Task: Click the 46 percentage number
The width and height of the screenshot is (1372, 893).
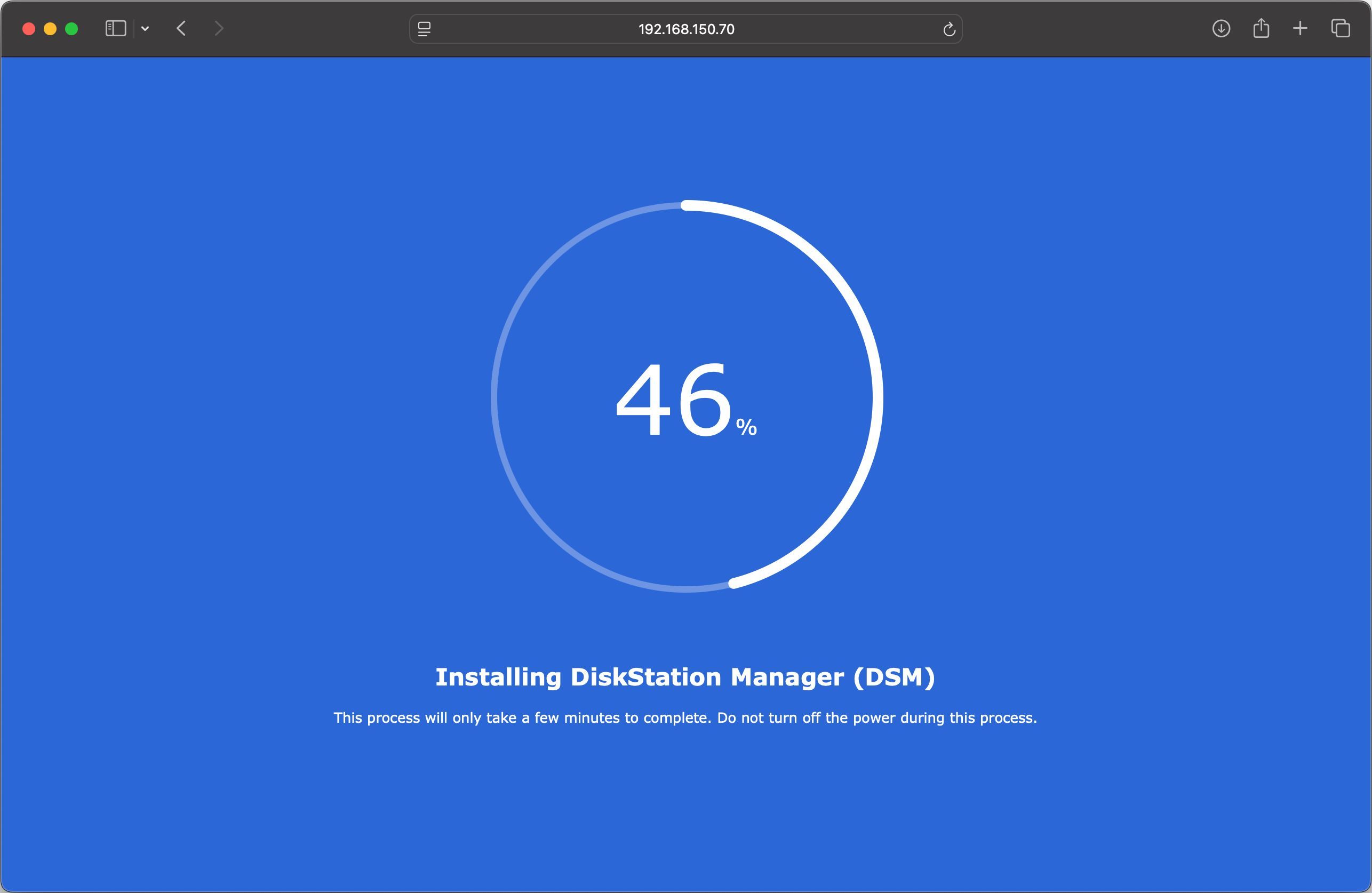Action: (x=673, y=399)
